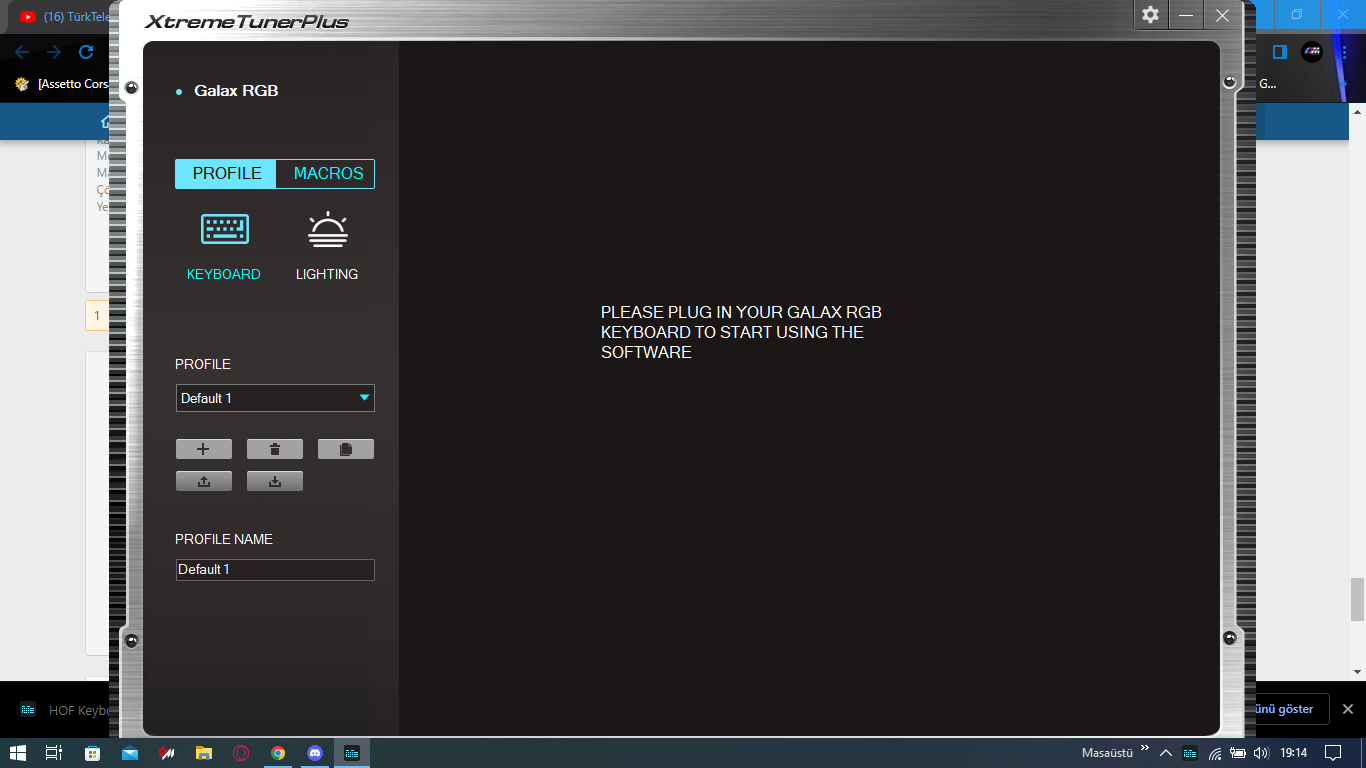Open the LIGHTING section icon

click(x=327, y=231)
